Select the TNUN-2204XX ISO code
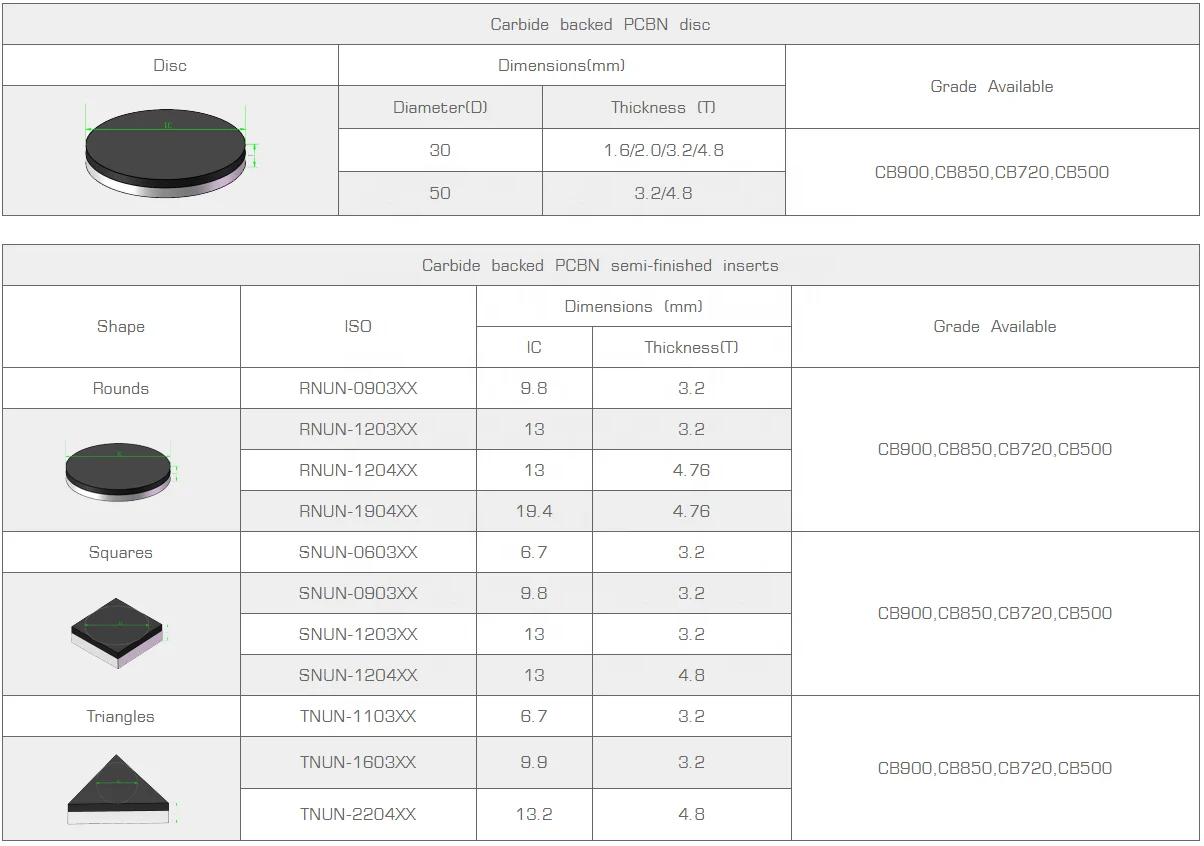This screenshot has height=846, width=1204. pos(358,814)
